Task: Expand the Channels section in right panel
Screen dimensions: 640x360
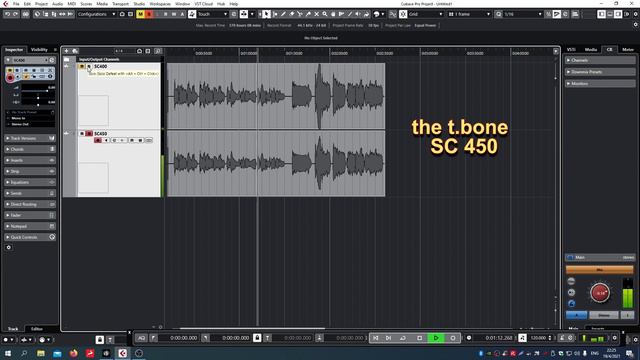Action: [x=600, y=60]
